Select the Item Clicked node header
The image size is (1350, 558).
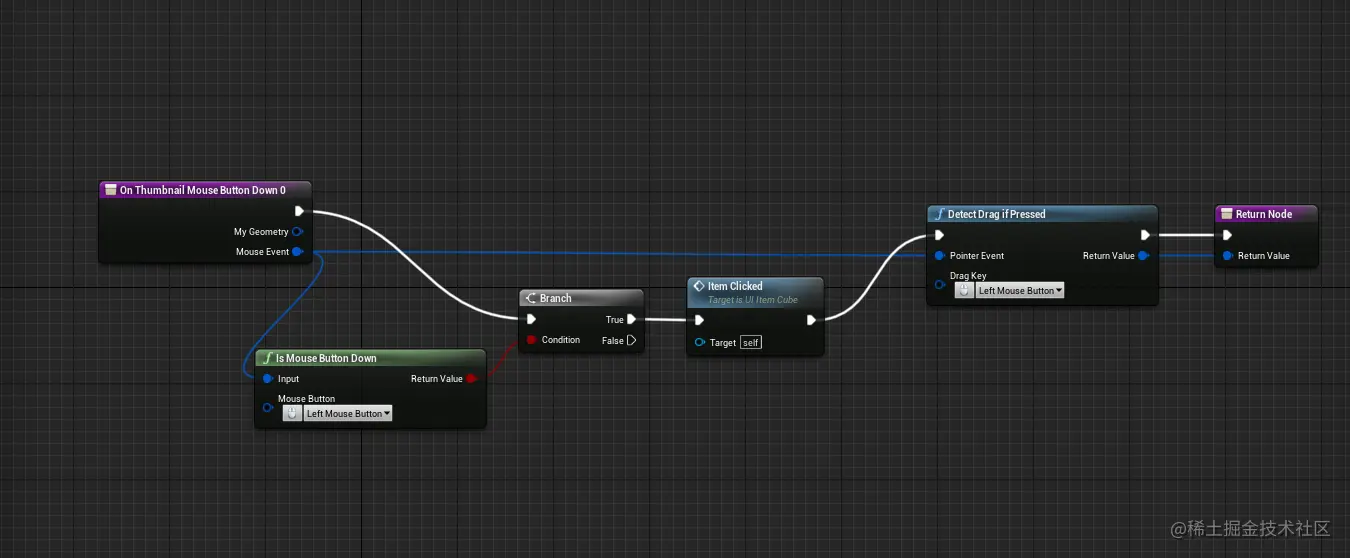755,291
